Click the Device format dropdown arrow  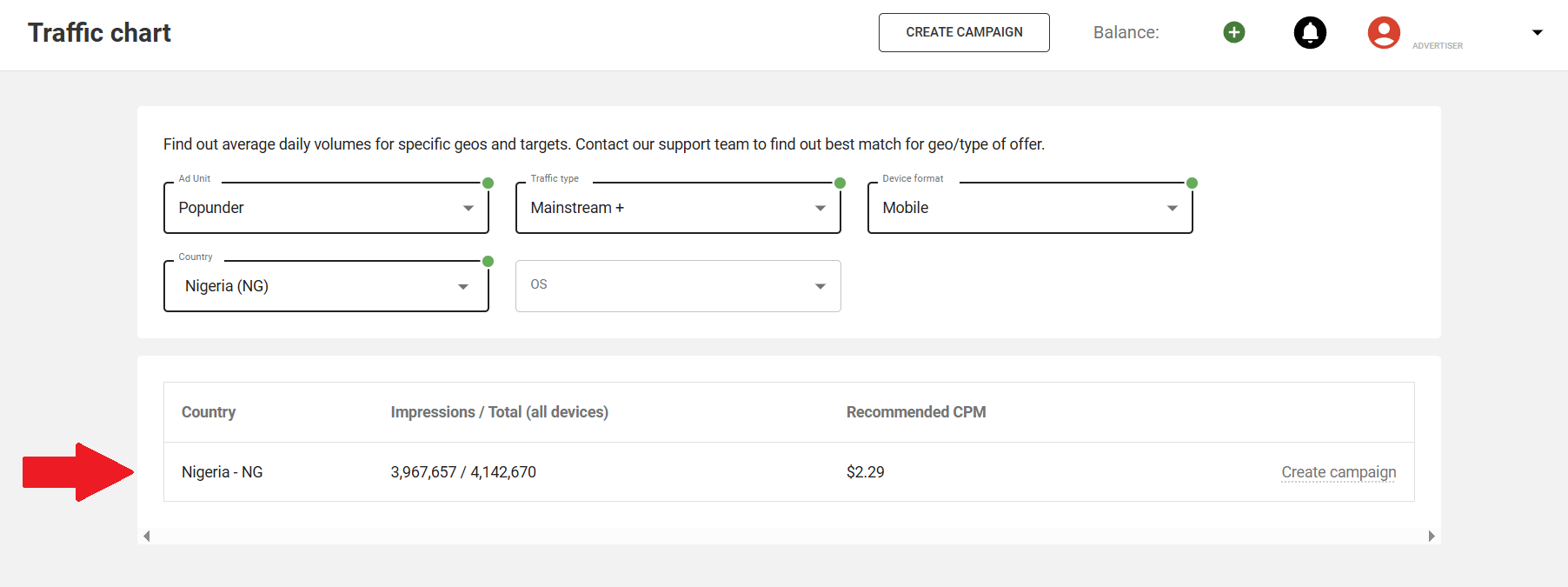(1172, 208)
